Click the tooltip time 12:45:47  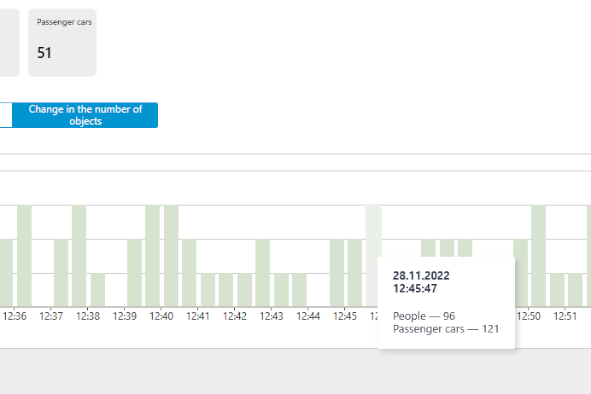click(415, 288)
